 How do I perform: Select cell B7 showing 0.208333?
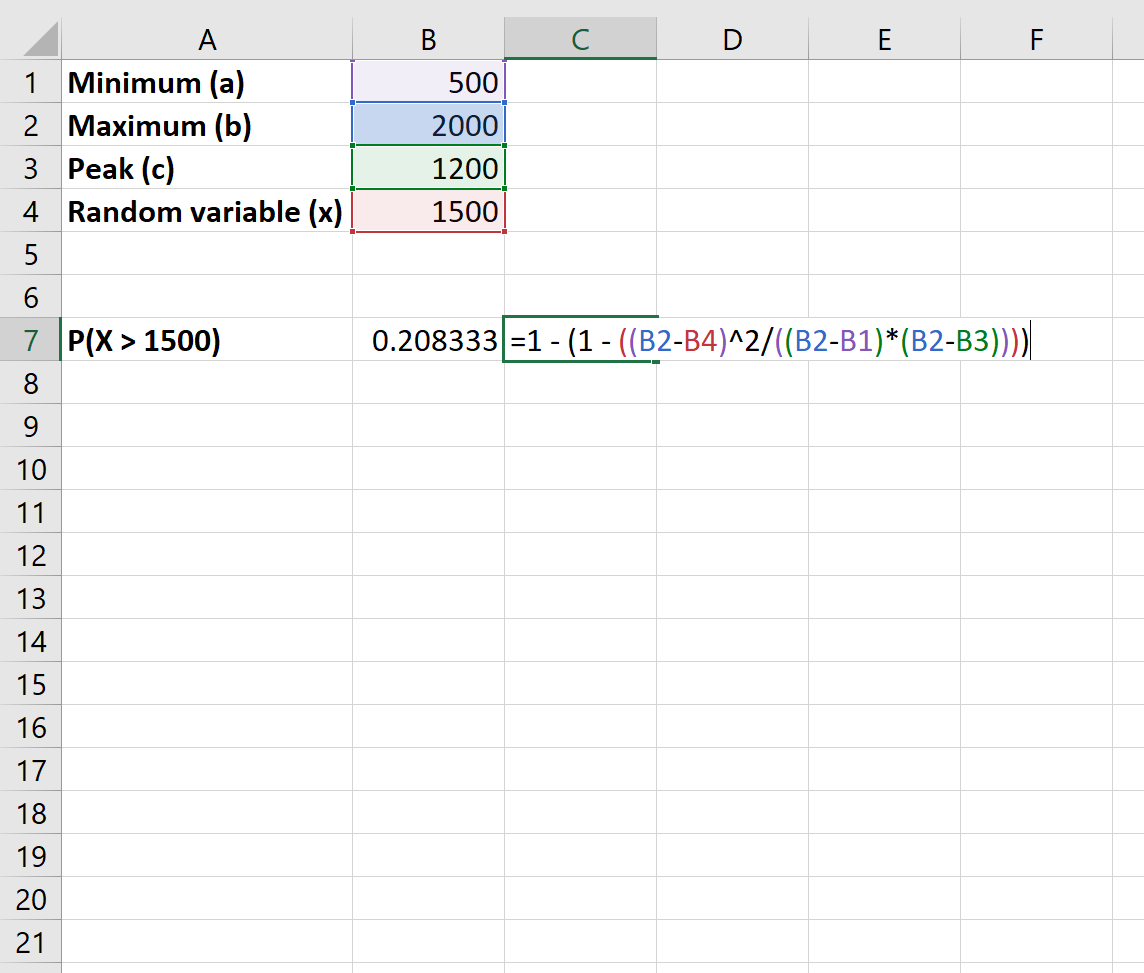coord(428,340)
